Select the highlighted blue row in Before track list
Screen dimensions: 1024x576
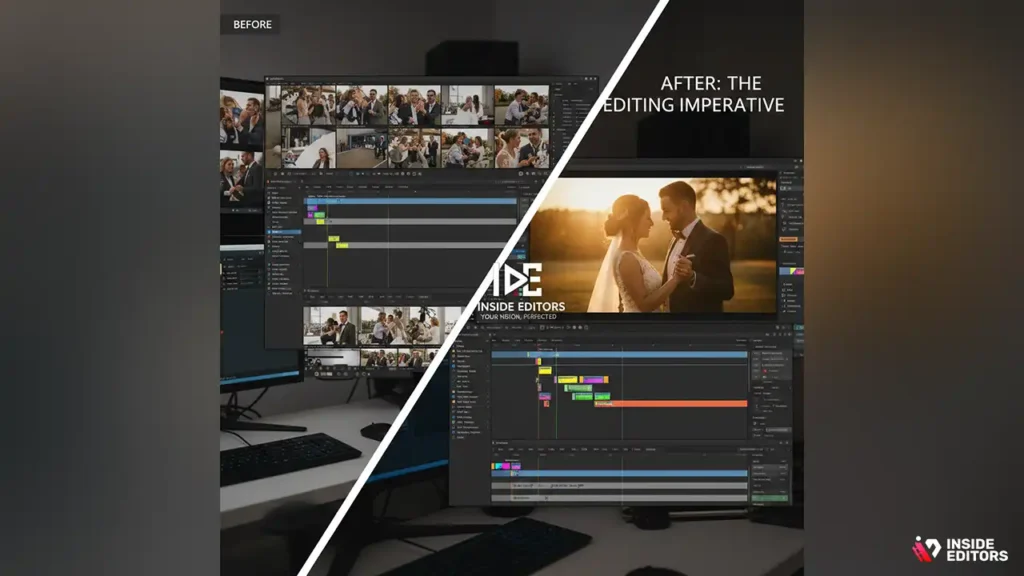point(284,232)
